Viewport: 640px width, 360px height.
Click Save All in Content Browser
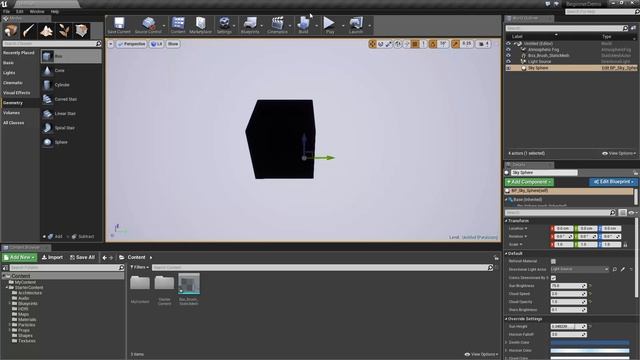[x=82, y=257]
